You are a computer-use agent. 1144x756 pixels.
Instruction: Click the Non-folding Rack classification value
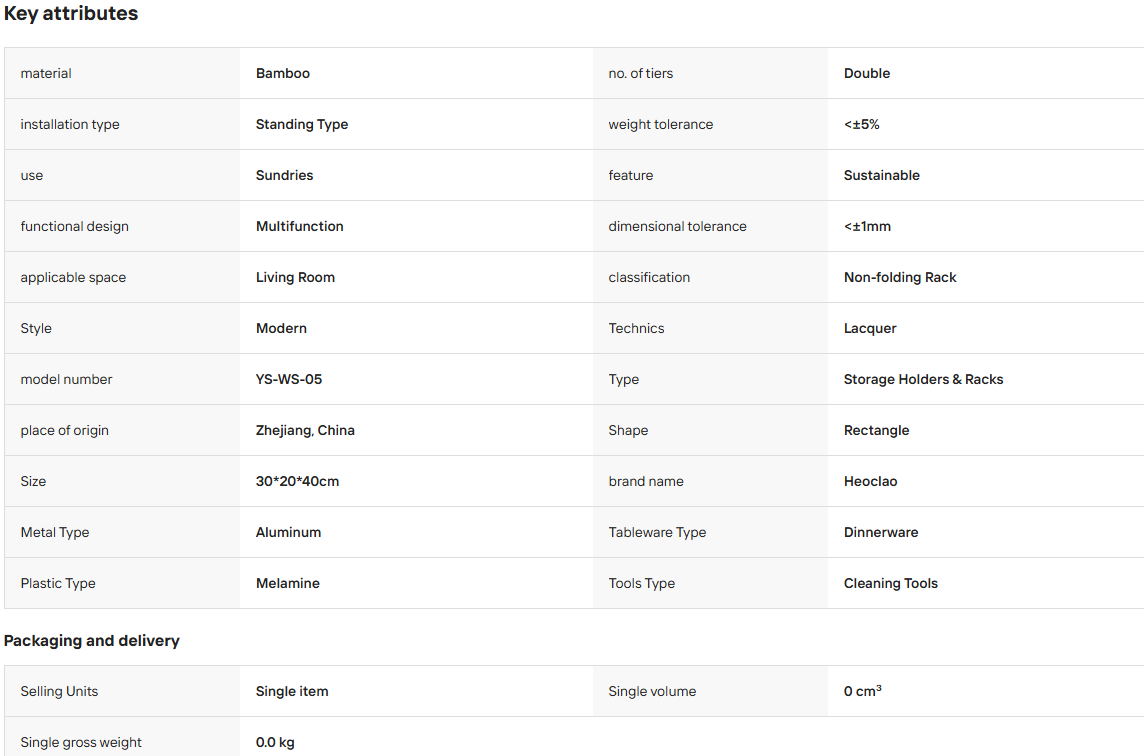900,277
